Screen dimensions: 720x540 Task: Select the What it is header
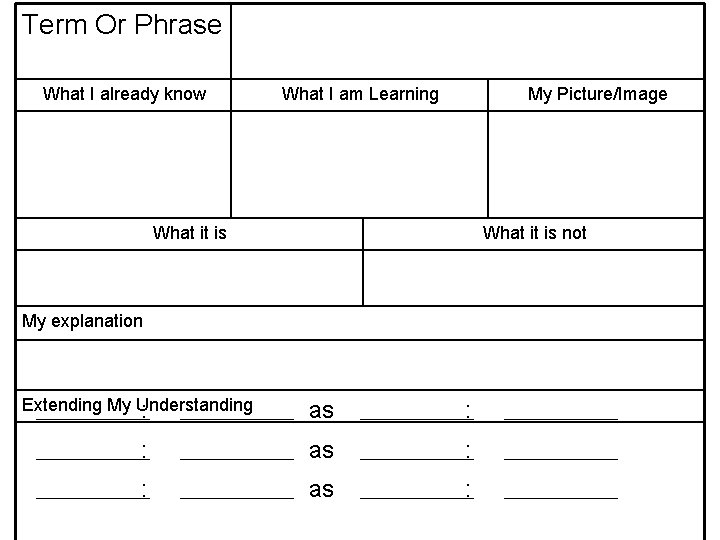point(189,234)
